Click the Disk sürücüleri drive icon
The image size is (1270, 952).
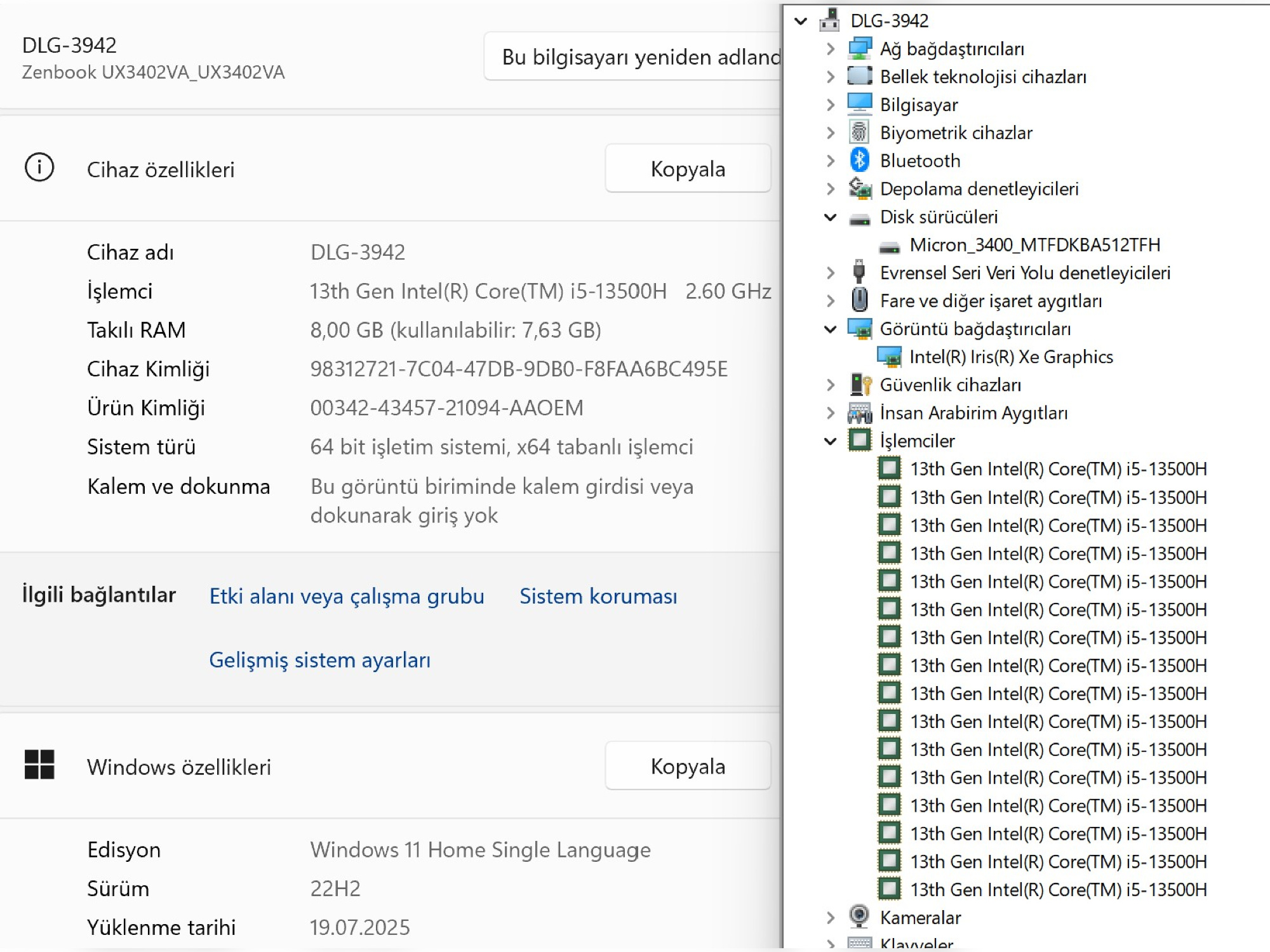(860, 220)
